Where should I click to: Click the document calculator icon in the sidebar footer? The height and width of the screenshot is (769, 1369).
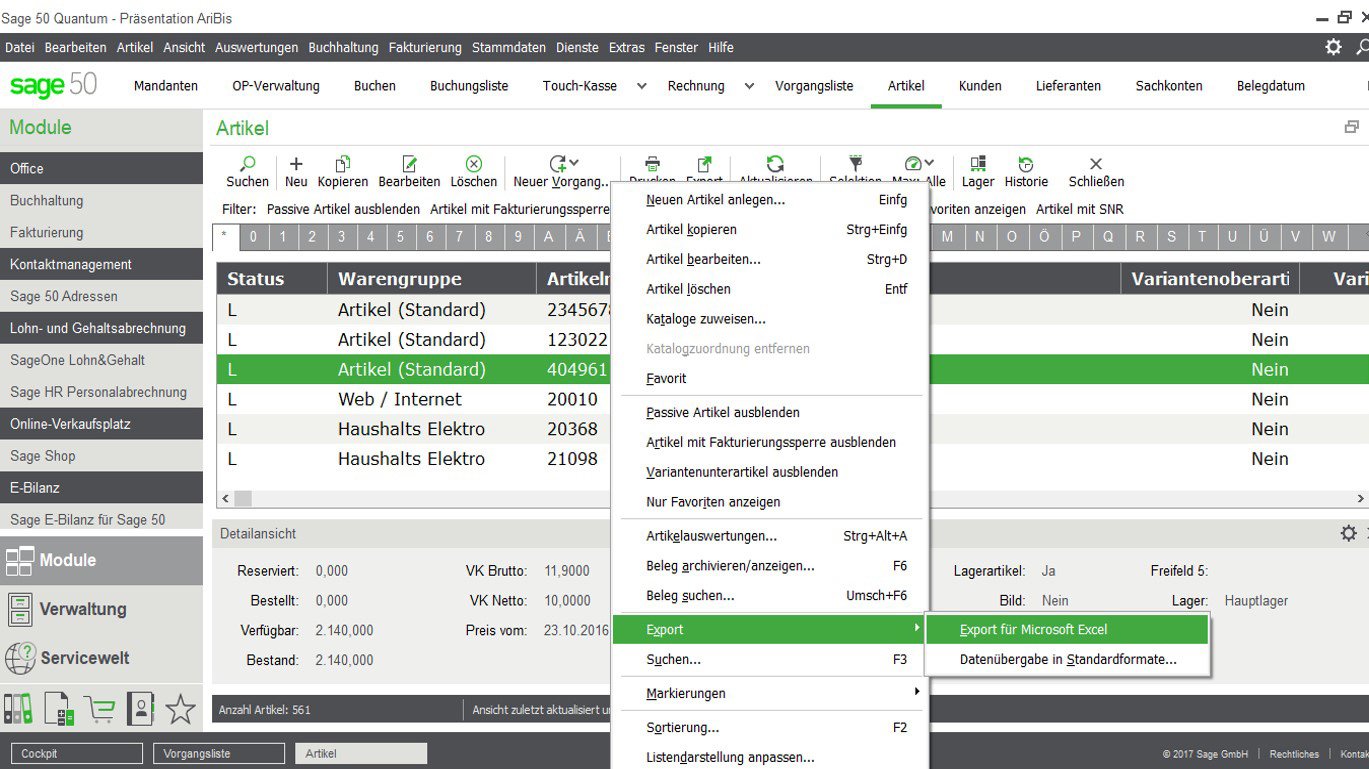pyautogui.click(x=59, y=708)
